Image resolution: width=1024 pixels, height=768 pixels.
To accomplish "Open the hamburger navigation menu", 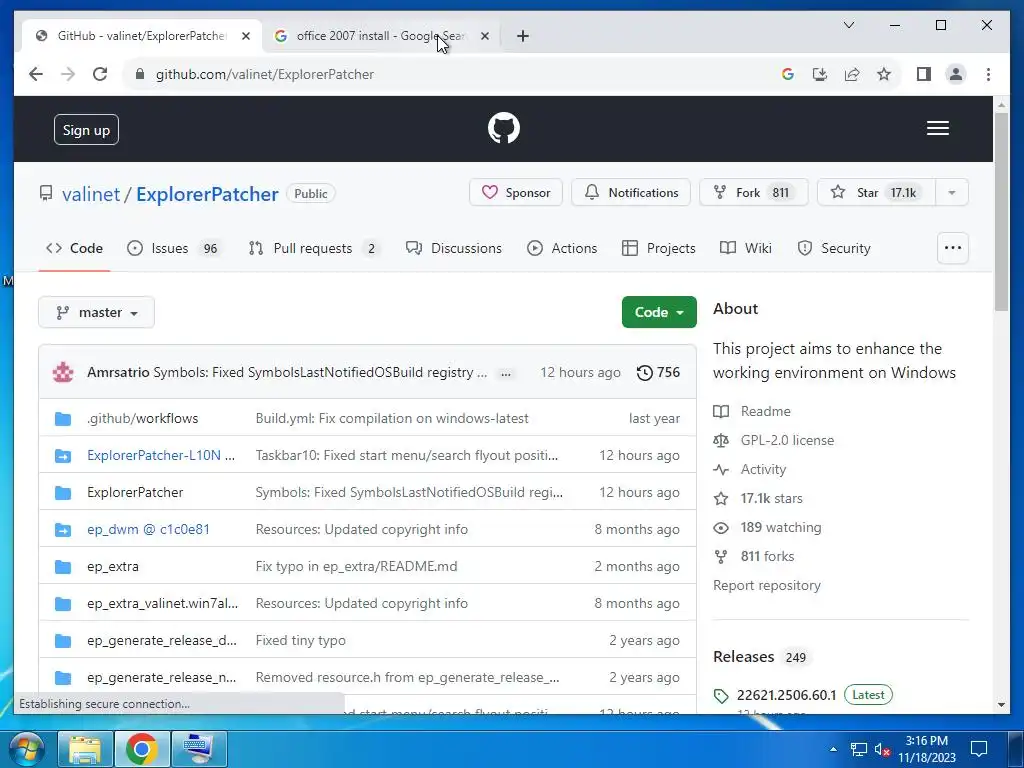I will pyautogui.click(x=937, y=128).
